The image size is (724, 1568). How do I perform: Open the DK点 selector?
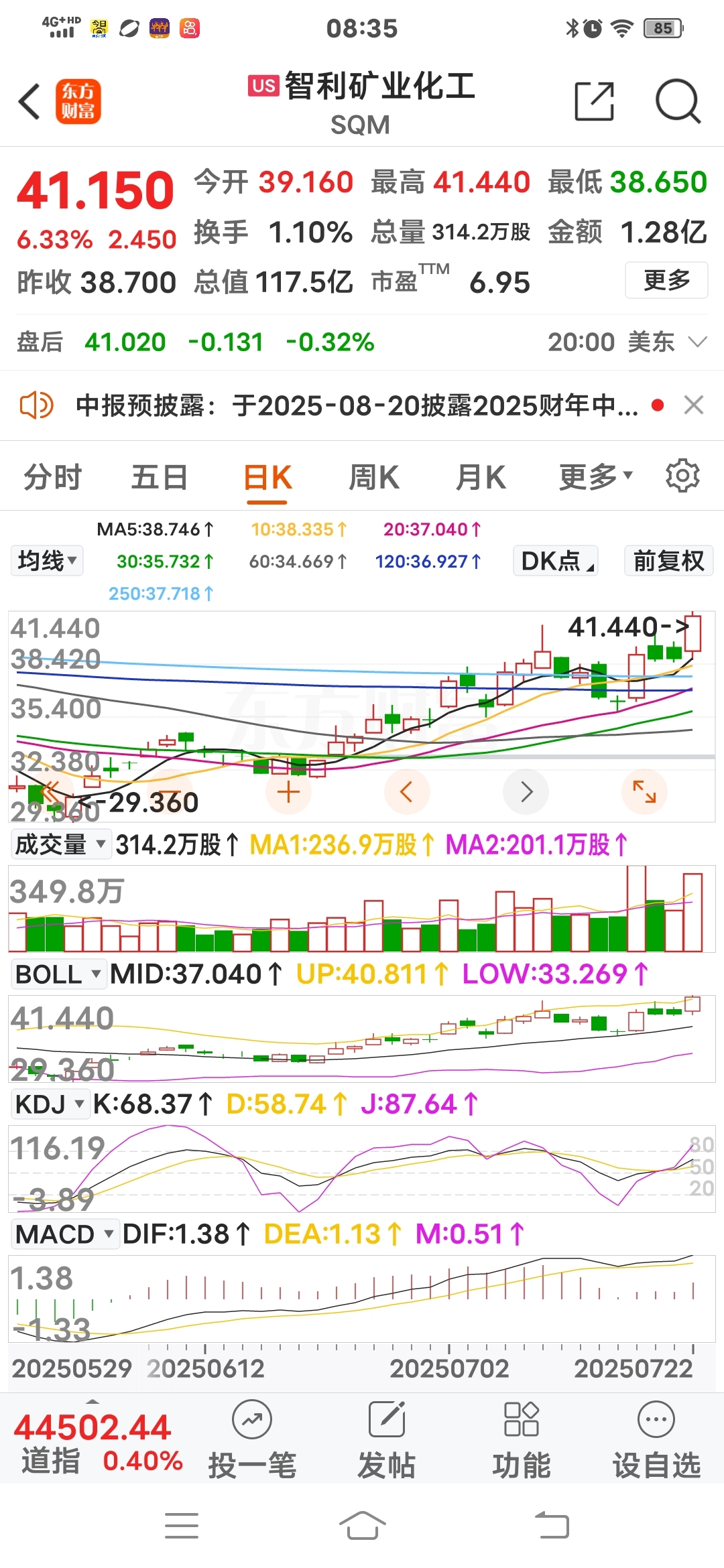(x=556, y=560)
